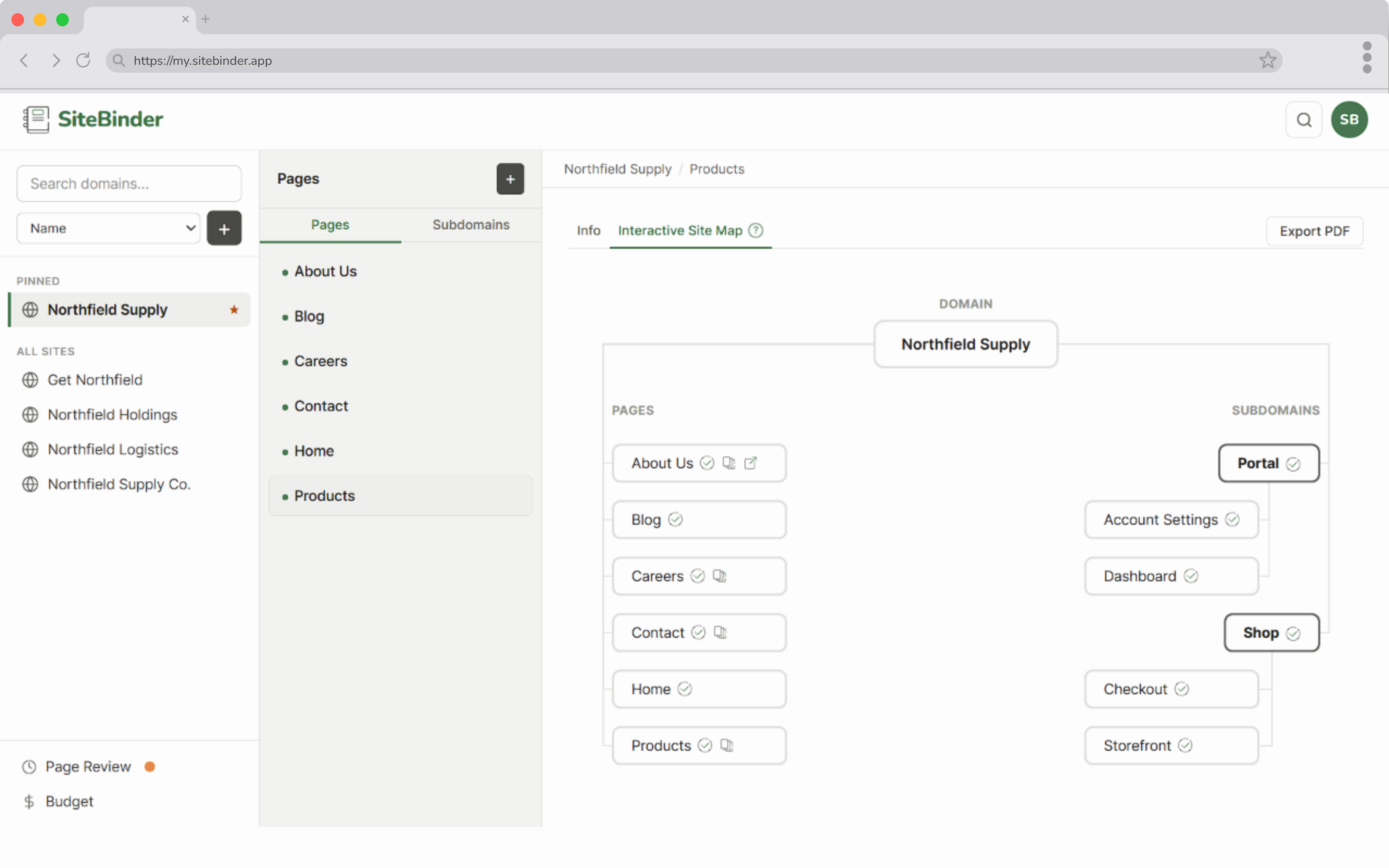Screen dimensions: 1389x868
Task: Click the Home node checkmark icon
Action: tap(685, 689)
